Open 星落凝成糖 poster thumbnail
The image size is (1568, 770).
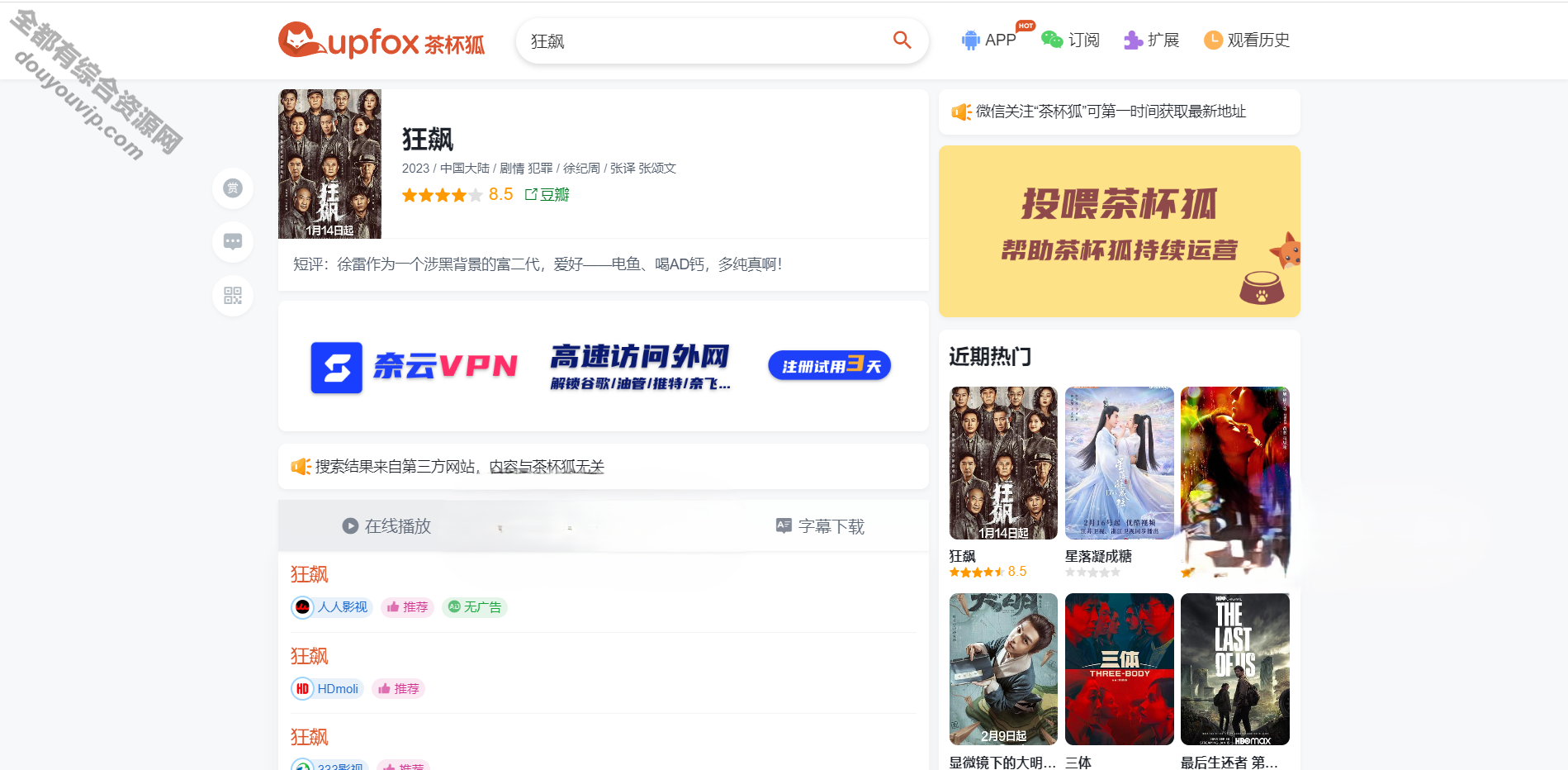click(x=1119, y=463)
